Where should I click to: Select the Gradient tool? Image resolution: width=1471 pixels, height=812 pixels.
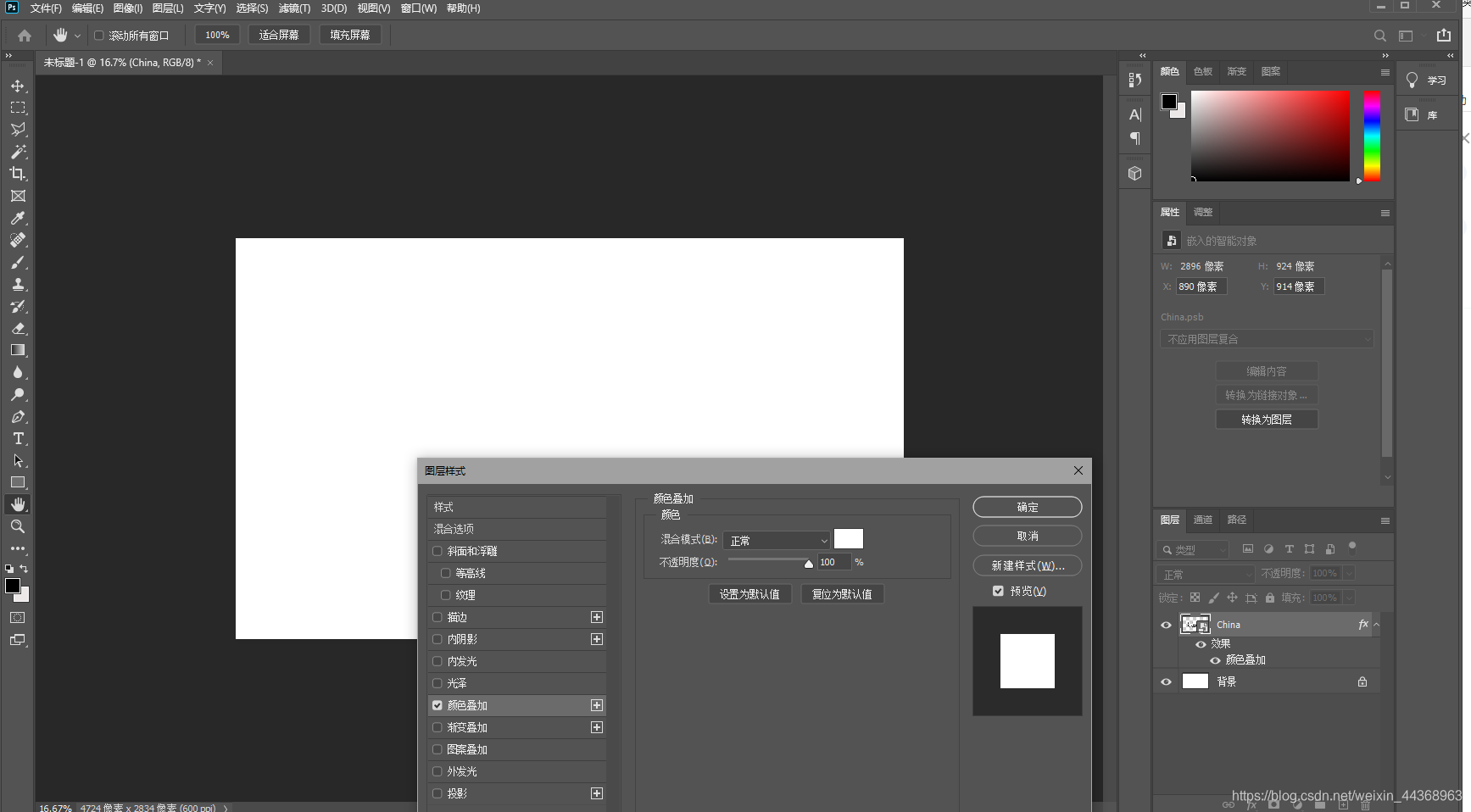click(18, 350)
